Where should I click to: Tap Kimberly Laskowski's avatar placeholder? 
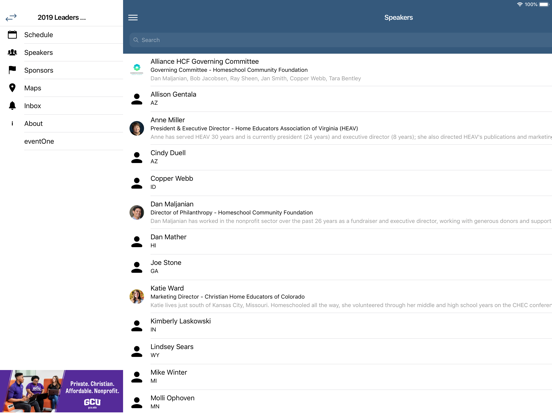tap(137, 326)
